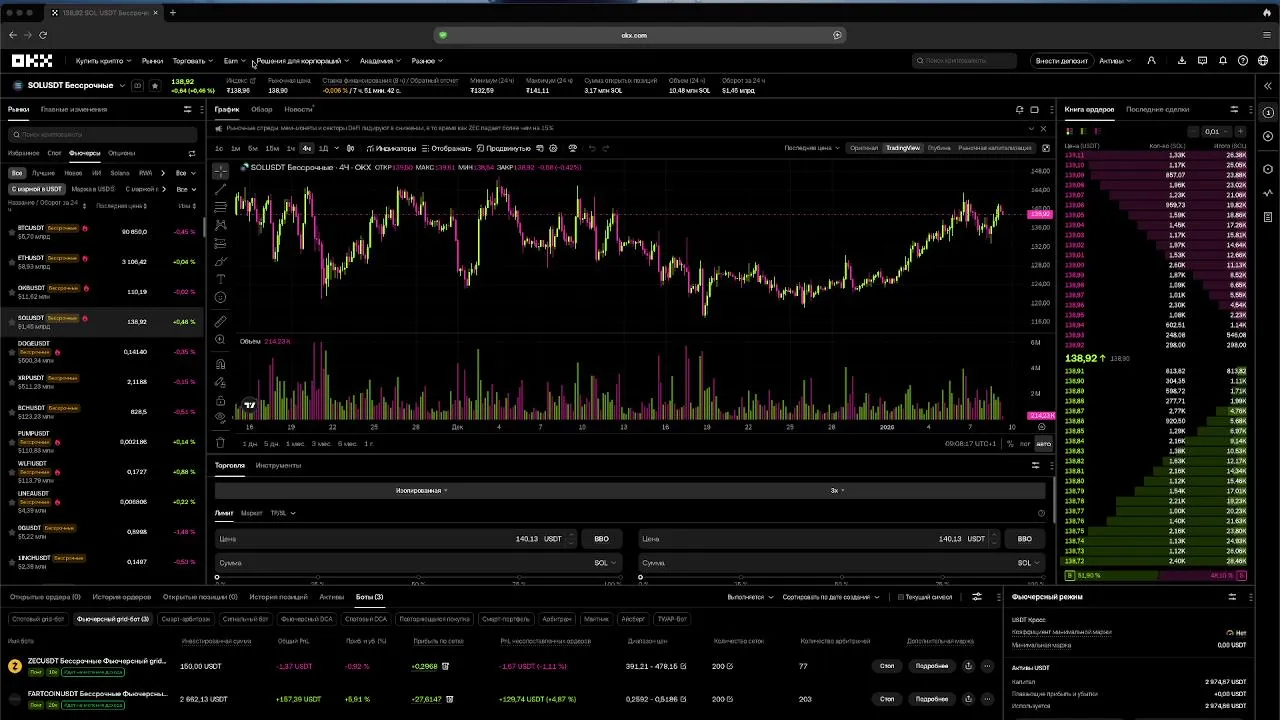The height and width of the screenshot is (720, 1280).
Task: Expand chart to fullscreen icon
Action: 1046,148
